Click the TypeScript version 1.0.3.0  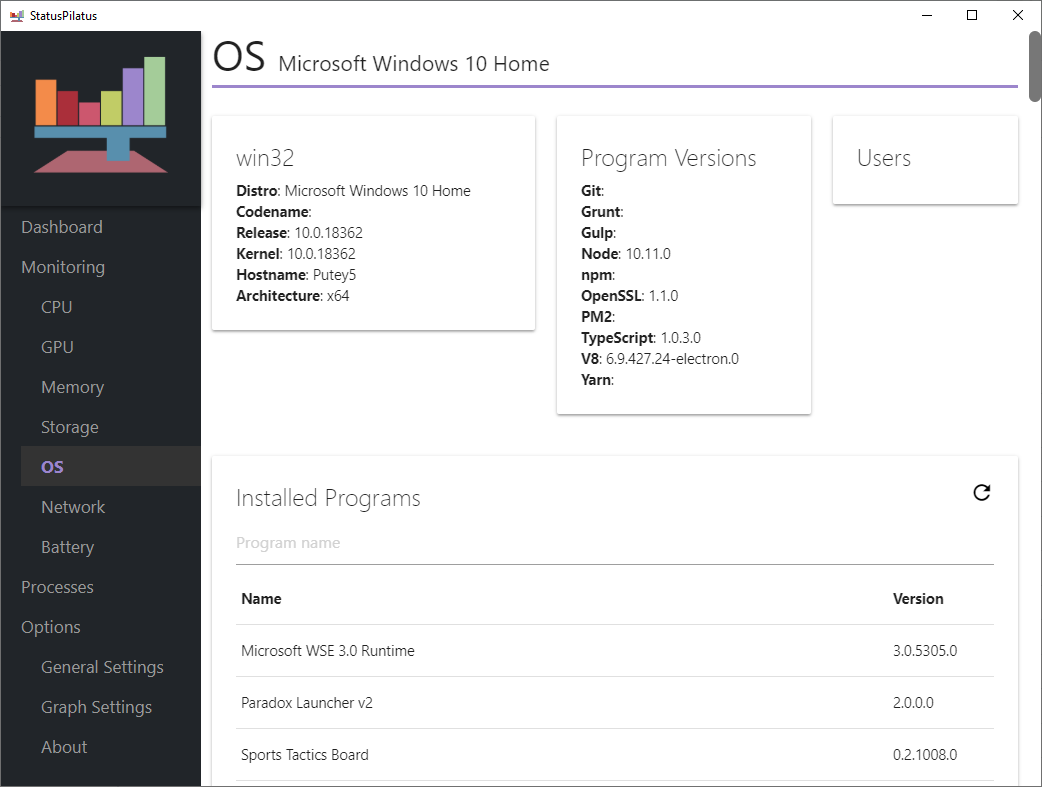pos(680,338)
